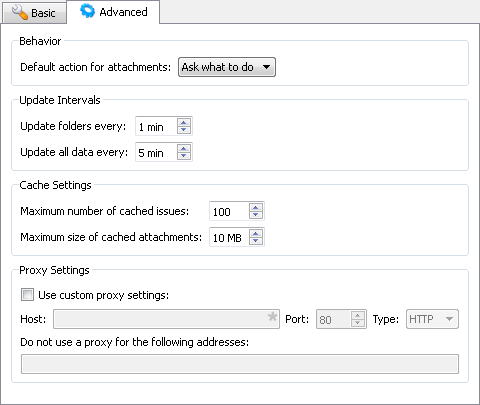The height and width of the screenshot is (405, 480).
Task: Click the Do not use a proxy label
Action: [x=135, y=342]
